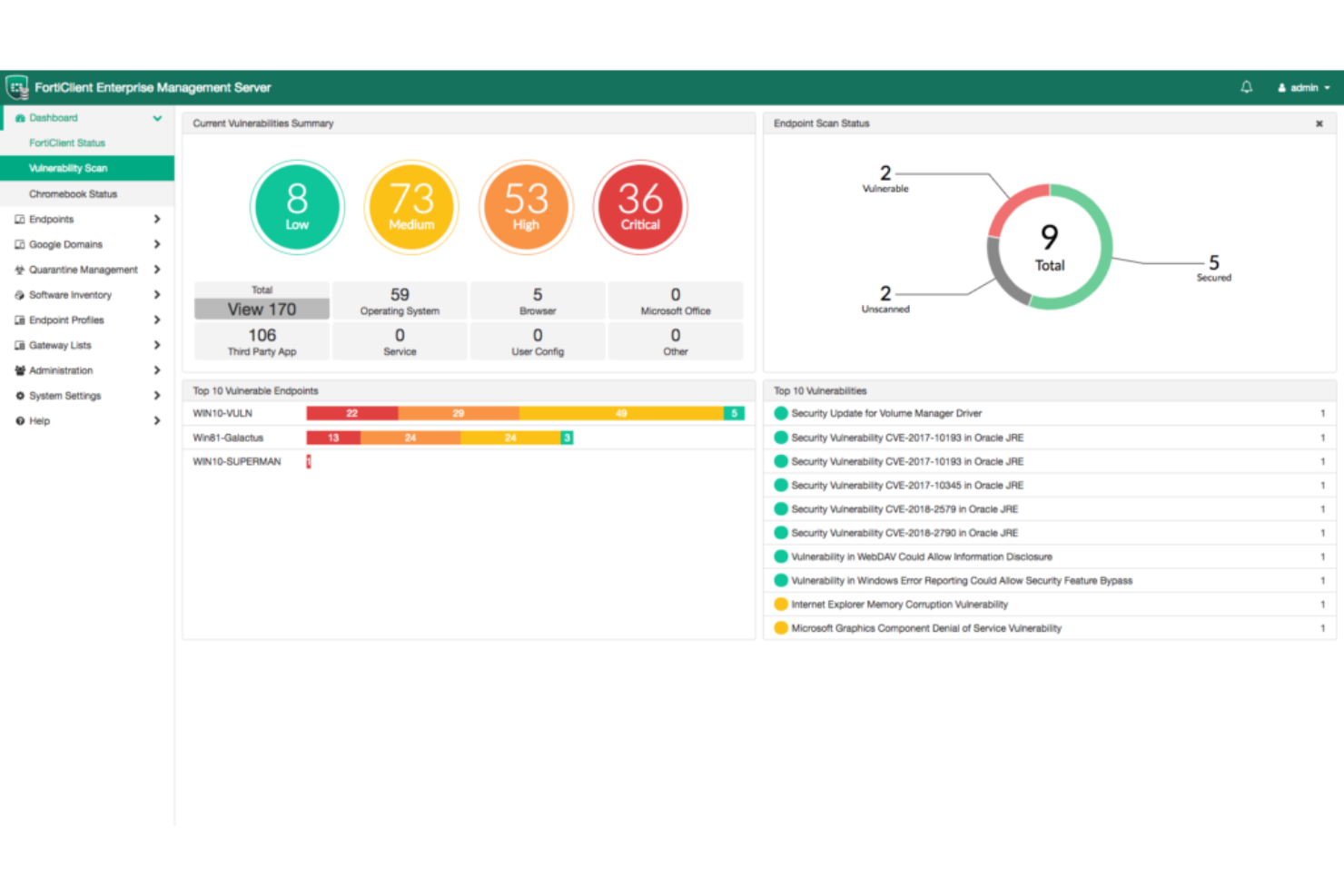Click WIN10-VULN red critical bar segment

pos(352,413)
